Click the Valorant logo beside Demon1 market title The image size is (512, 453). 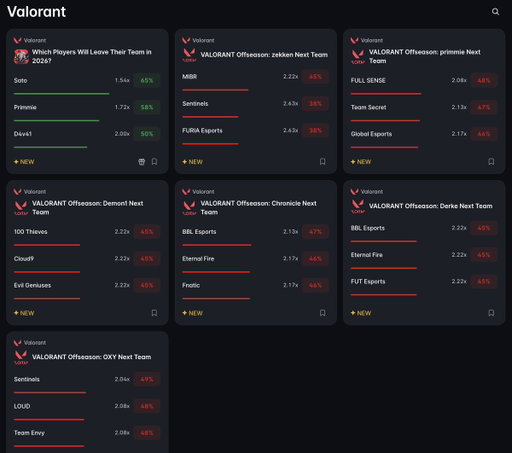pyautogui.click(x=21, y=208)
